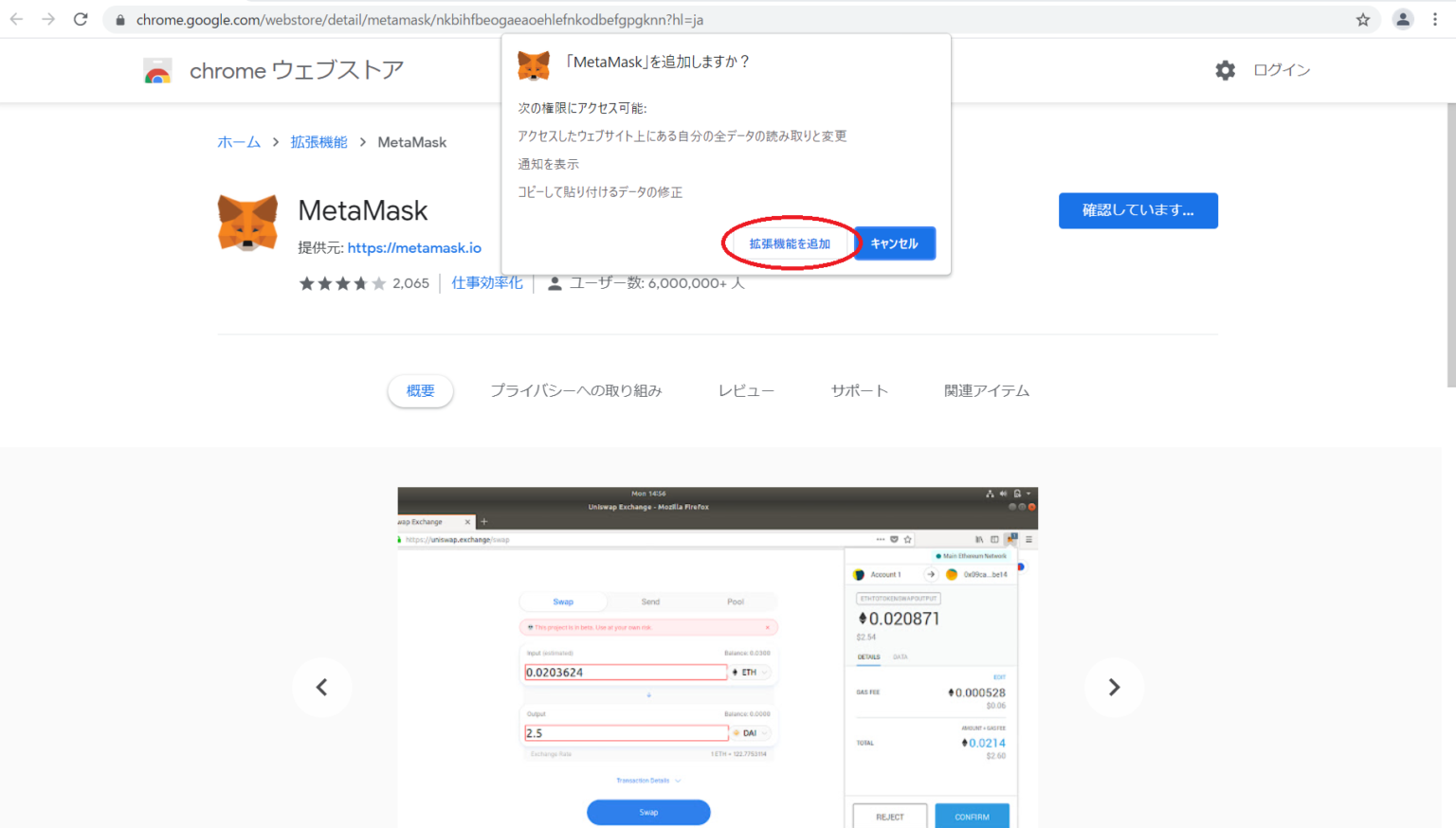Show the next screenshot with the right chevron
This screenshot has height=828, width=1456.
(1114, 687)
